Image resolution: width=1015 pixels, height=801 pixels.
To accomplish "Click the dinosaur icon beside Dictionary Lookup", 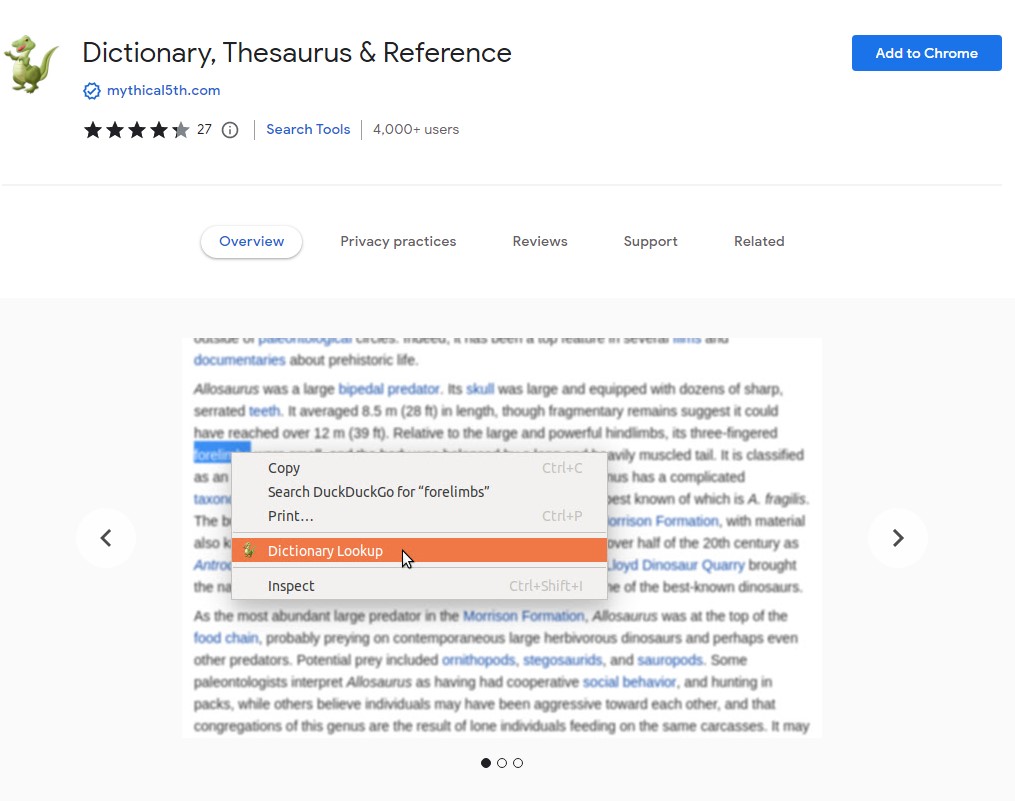I will tap(246, 550).
